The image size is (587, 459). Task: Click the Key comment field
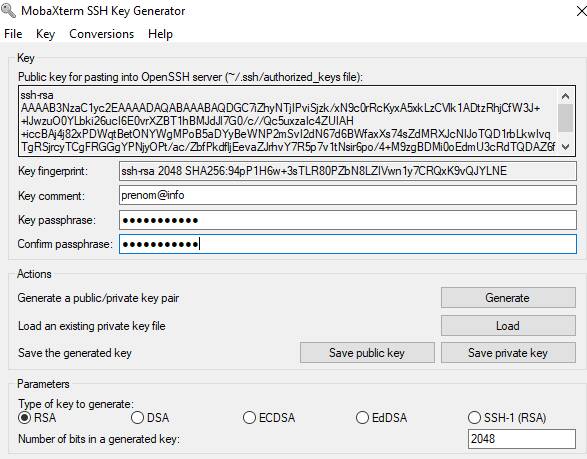(348, 195)
